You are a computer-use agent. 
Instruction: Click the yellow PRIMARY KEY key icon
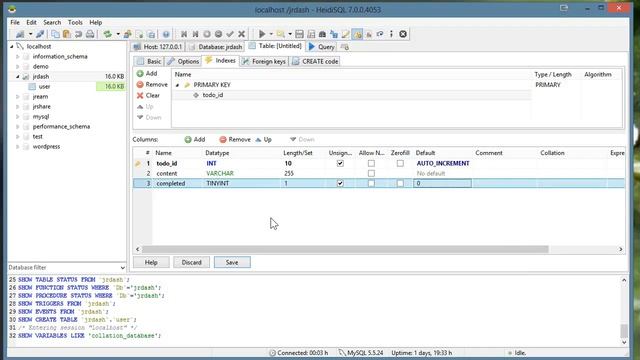click(187, 85)
